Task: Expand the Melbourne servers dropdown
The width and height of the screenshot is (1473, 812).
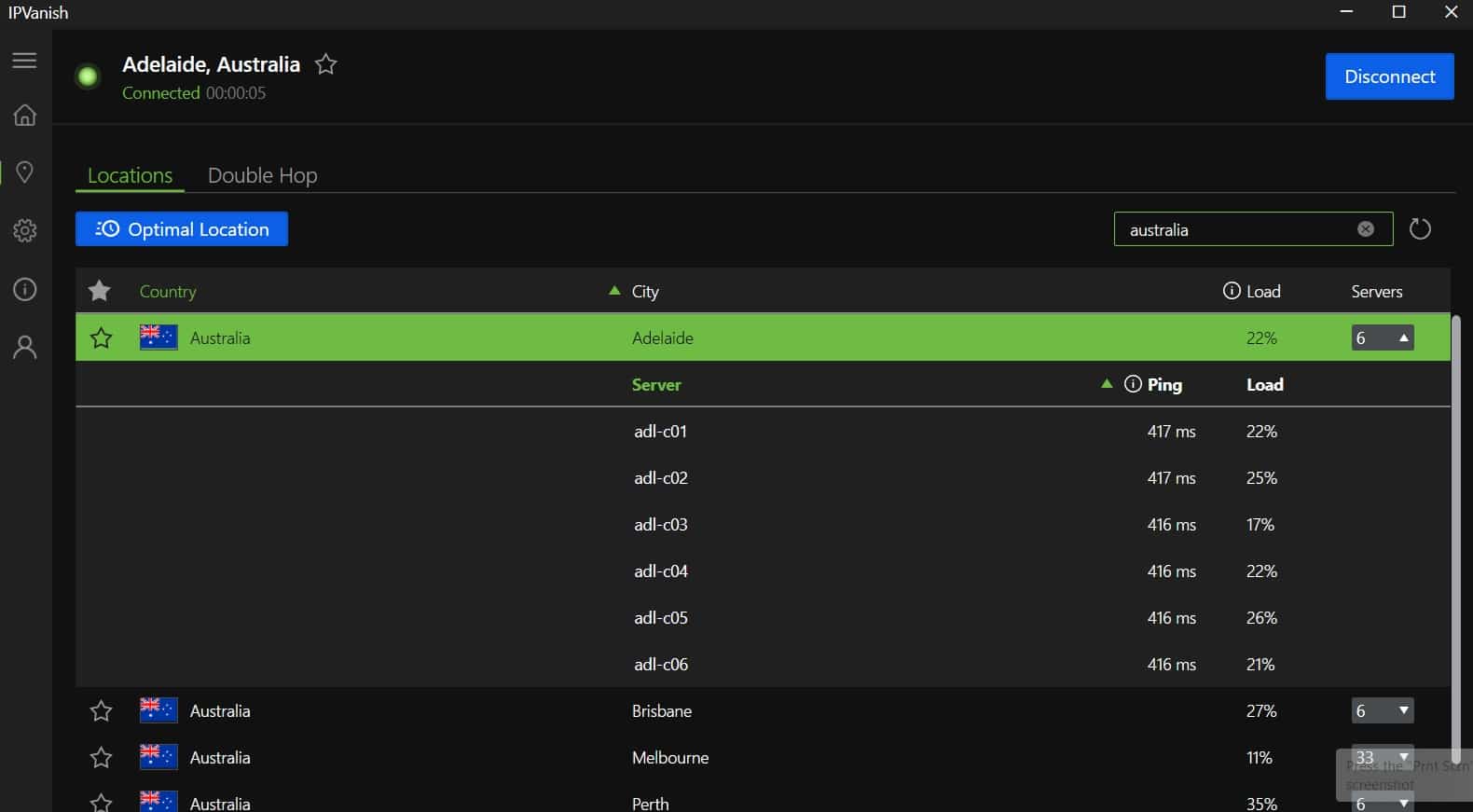Action: pos(1383,757)
